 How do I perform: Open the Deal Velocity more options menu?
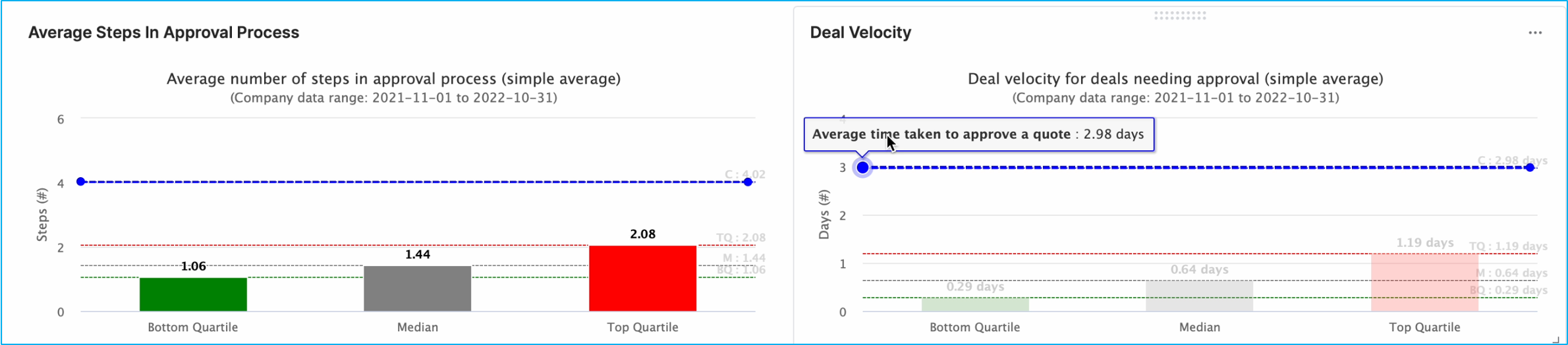[x=1535, y=33]
